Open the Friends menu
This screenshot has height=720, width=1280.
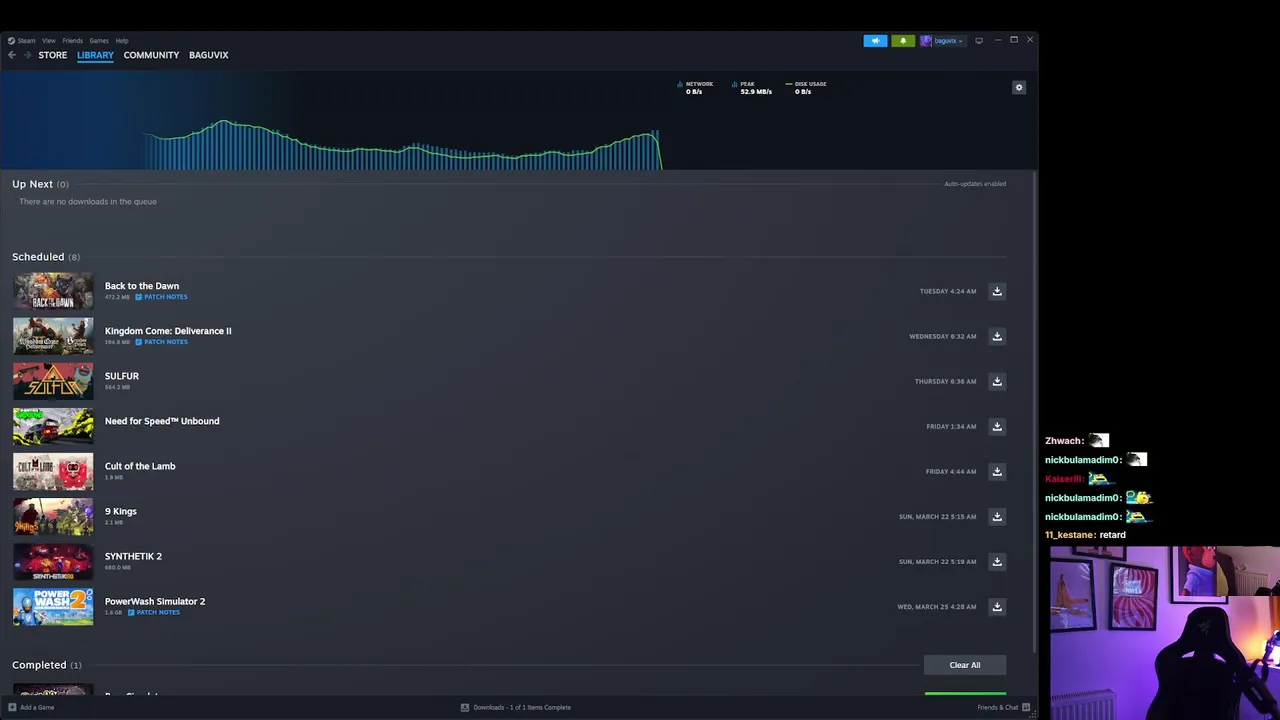pyautogui.click(x=72, y=41)
